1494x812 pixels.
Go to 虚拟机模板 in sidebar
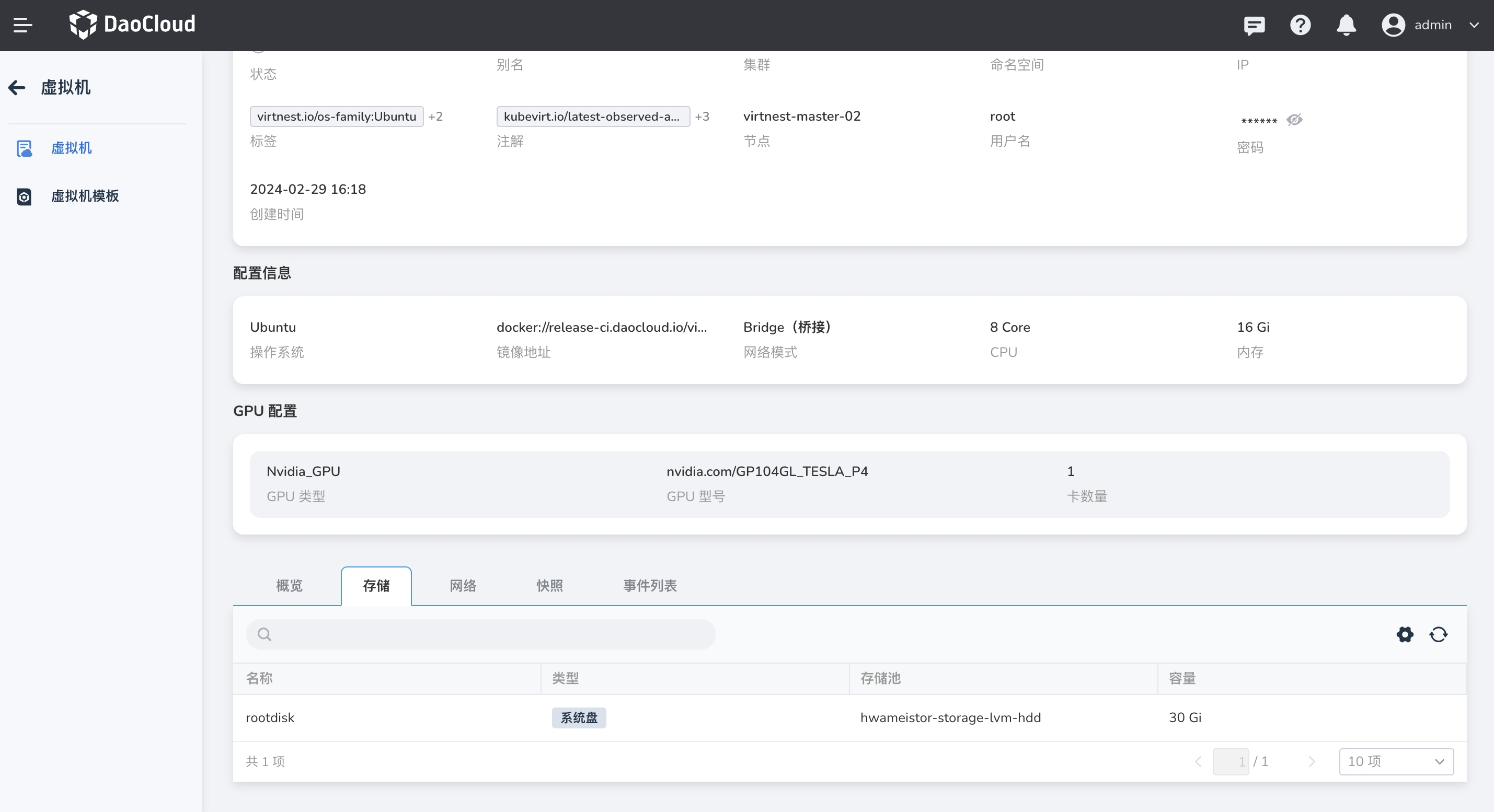tap(85, 196)
